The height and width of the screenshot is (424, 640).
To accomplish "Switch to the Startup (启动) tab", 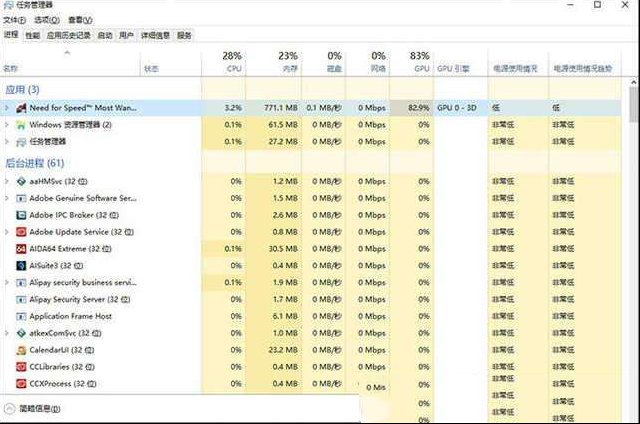I will pos(105,36).
